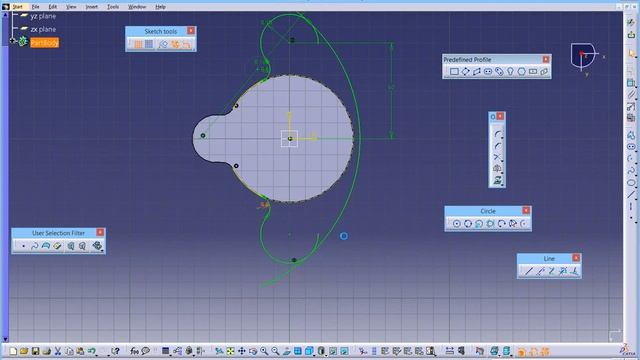Screen dimensions: 640x360
Task: Toggle Snap to Point in Sketch tools
Action: (149, 44)
